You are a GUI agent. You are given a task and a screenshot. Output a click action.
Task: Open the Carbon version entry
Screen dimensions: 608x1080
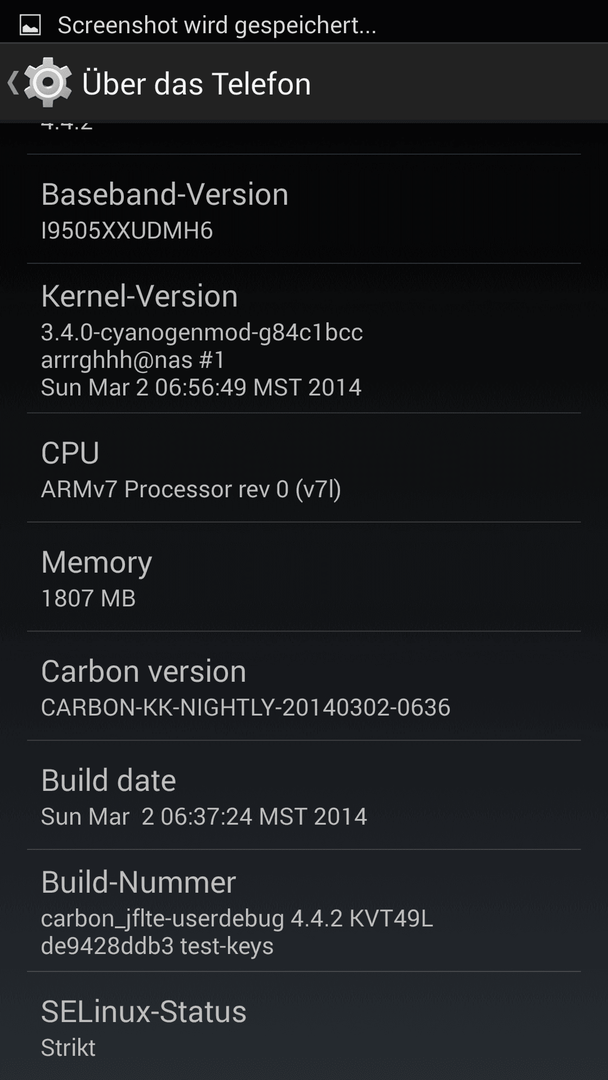[x=304, y=686]
